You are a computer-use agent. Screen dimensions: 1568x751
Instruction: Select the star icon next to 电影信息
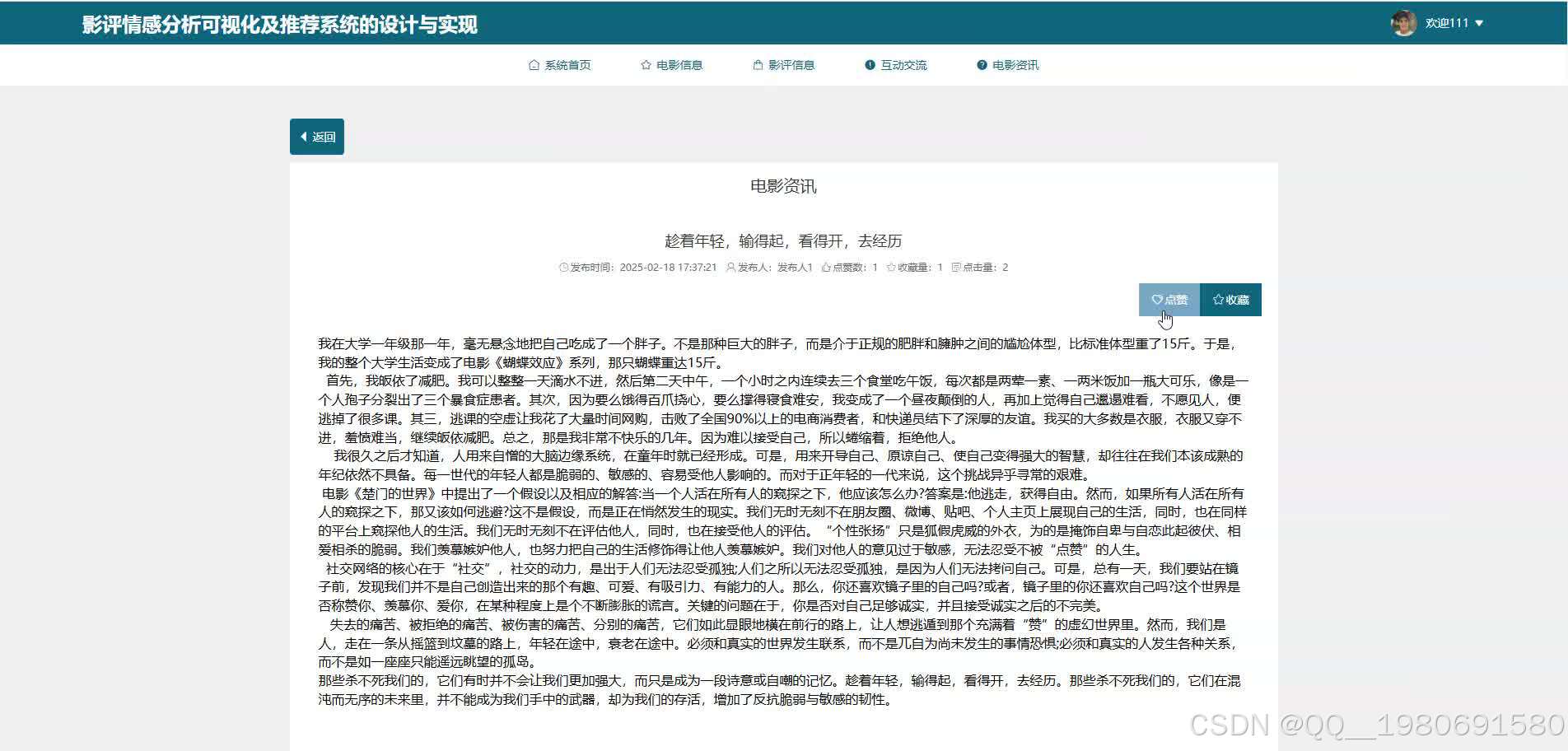(644, 64)
